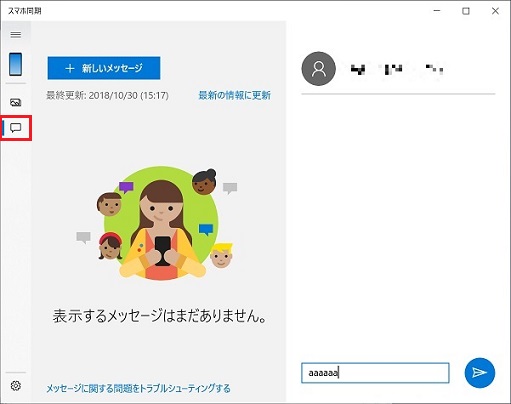Open メッセージに関する問題をトラブルシューティングする link
The height and width of the screenshot is (404, 511).
tap(138, 388)
